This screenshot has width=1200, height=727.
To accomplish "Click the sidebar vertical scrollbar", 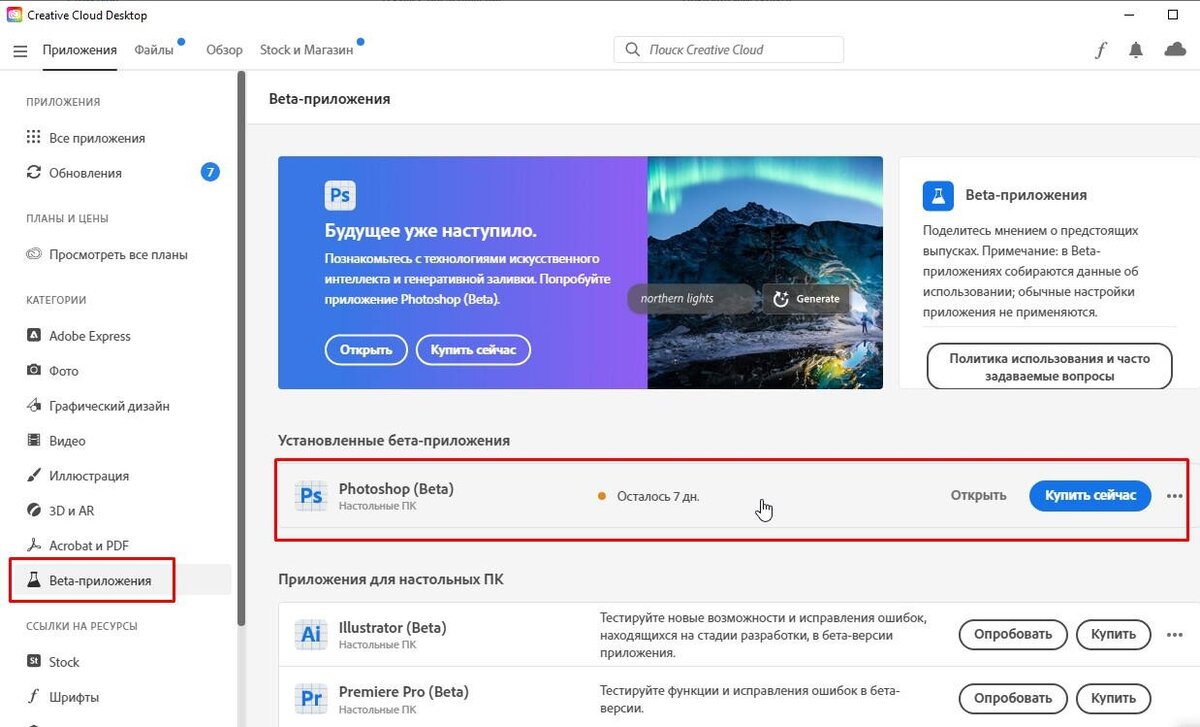I will point(241,350).
